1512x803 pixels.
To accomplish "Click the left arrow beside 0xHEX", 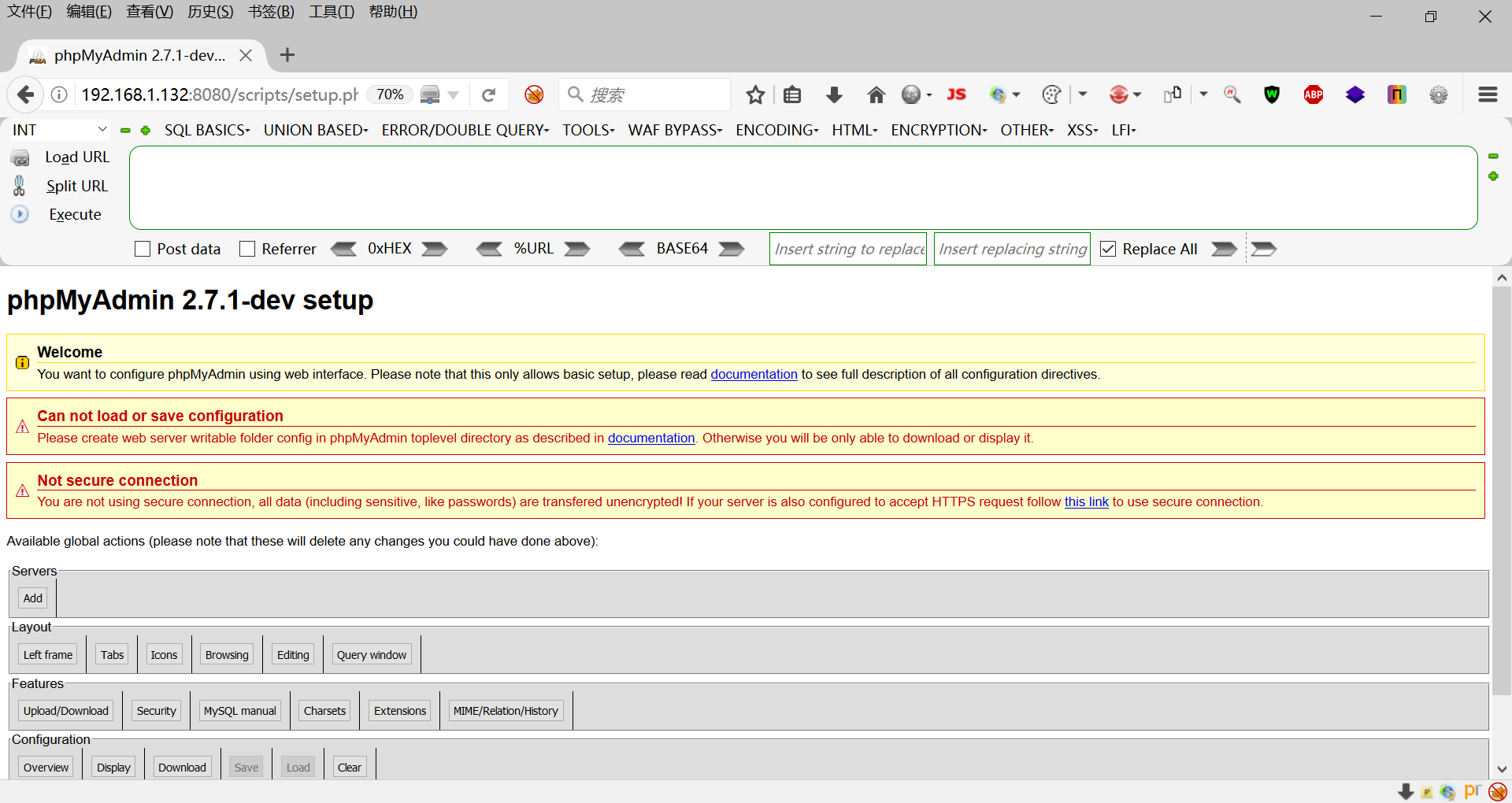I will 343,249.
